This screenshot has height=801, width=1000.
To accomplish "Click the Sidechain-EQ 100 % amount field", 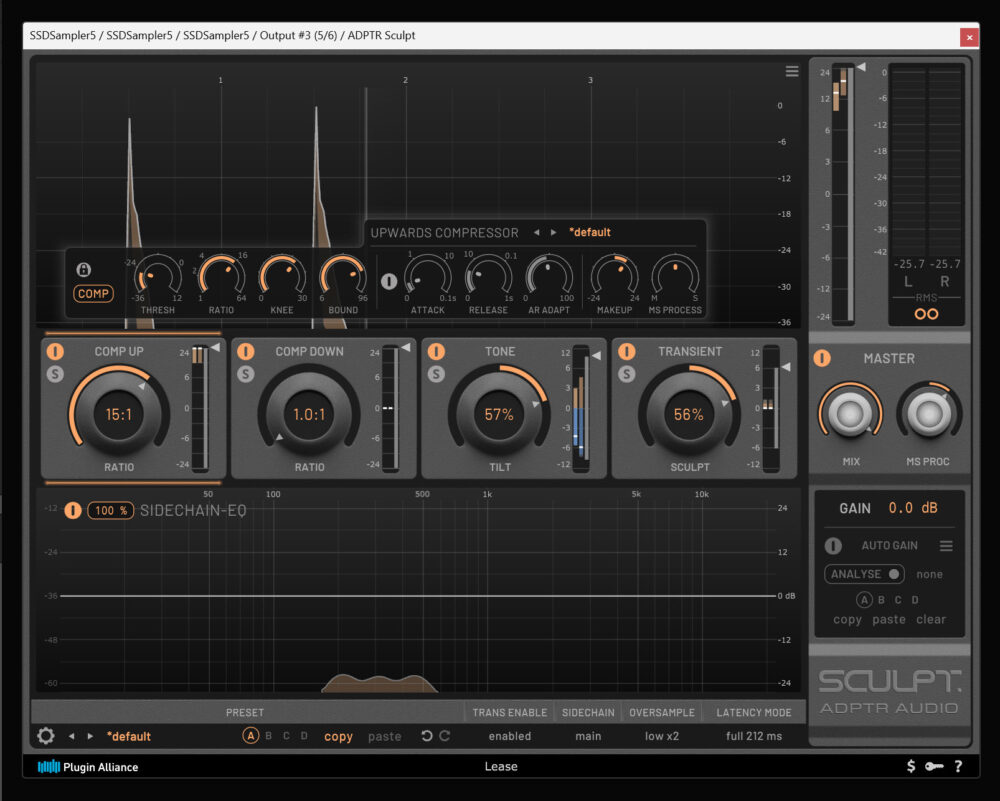I will [x=110, y=510].
